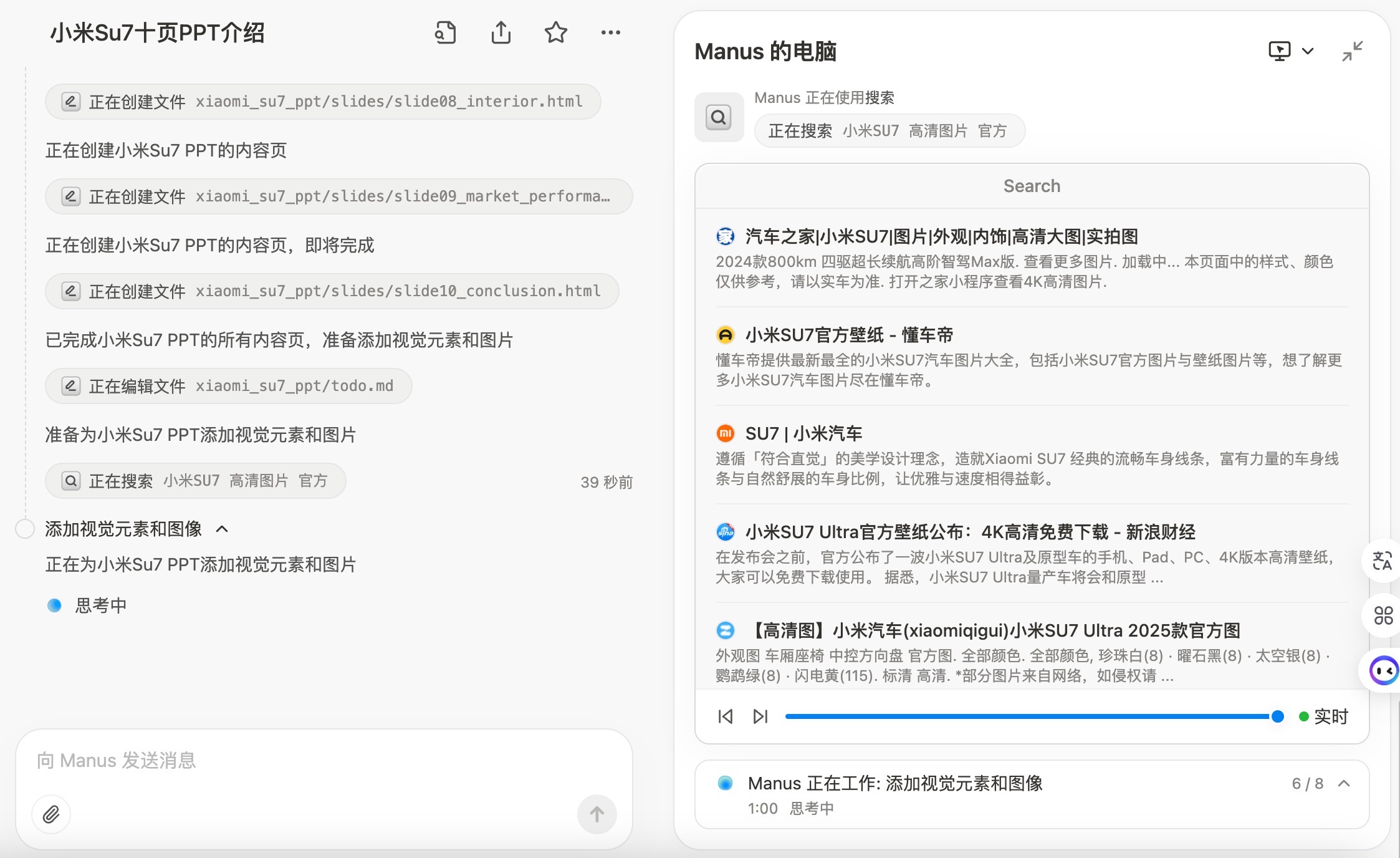Click the translate floating icon
This screenshot has height=858, width=1400.
(x=1382, y=561)
